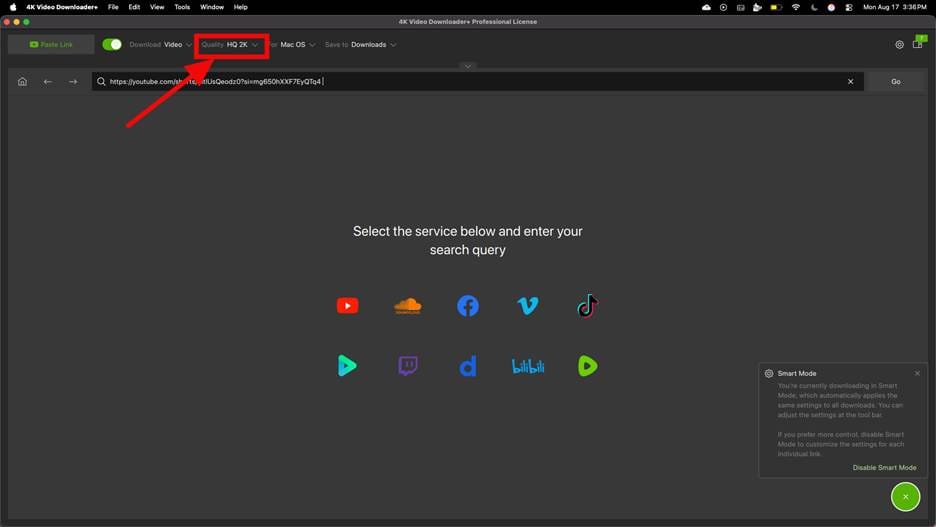Viewport: 936px width, 527px height.
Task: Select the Twitch service icon
Action: pos(408,365)
